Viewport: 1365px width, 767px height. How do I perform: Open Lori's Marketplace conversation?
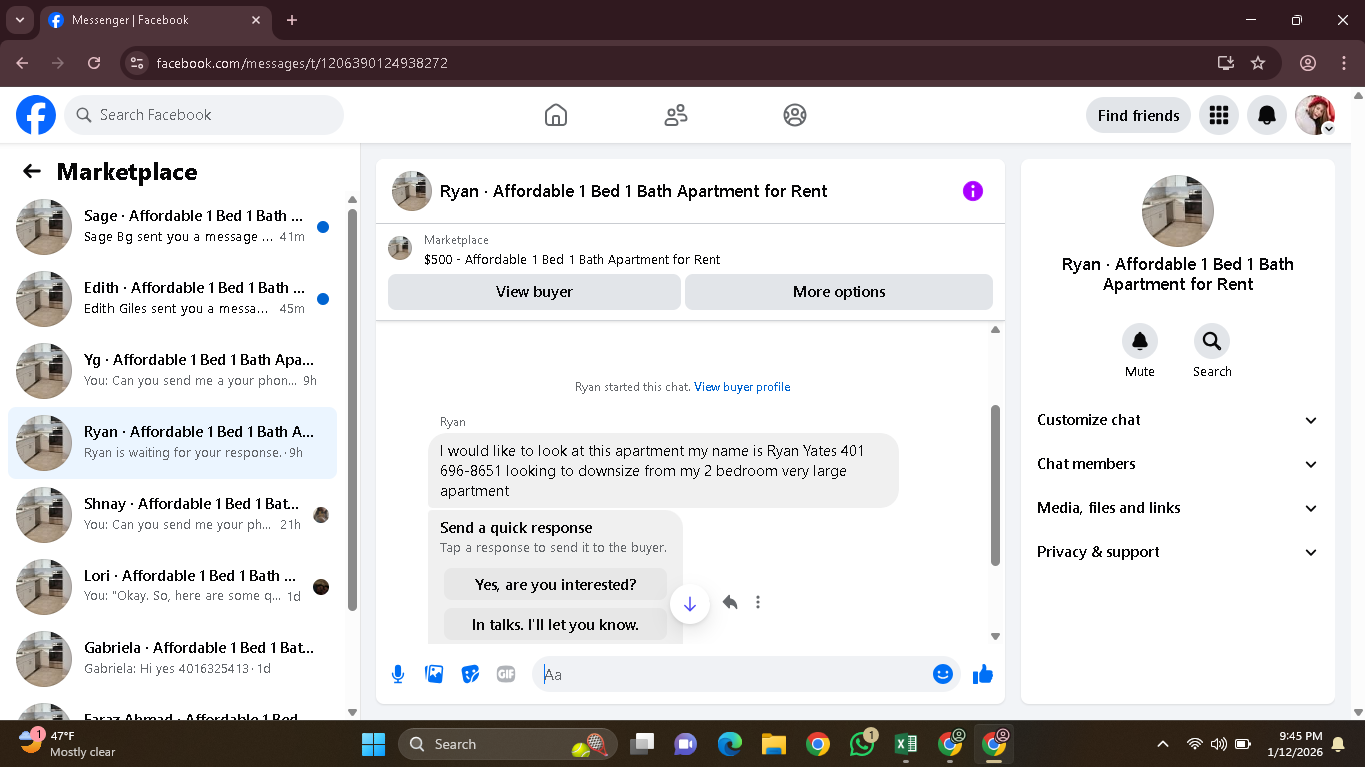click(172, 587)
